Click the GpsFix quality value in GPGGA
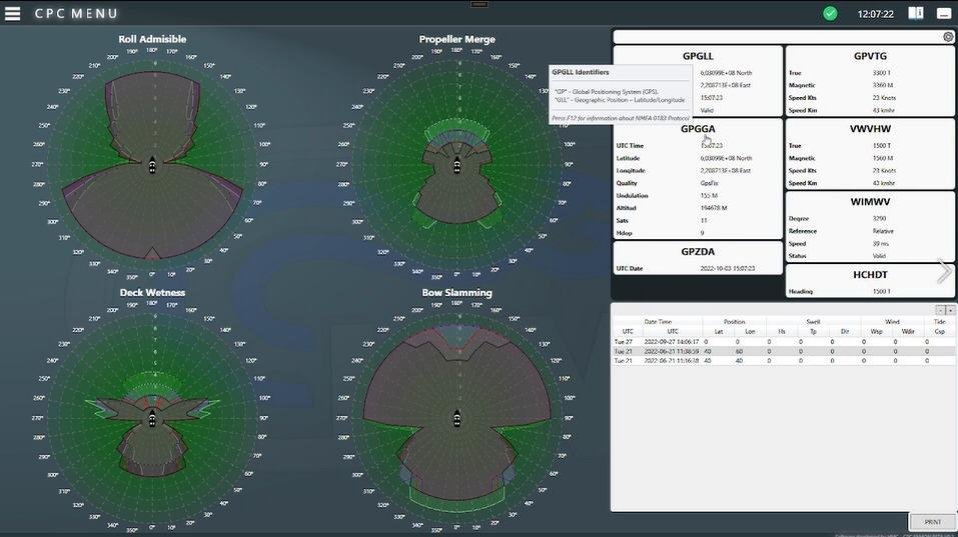Viewport: 958px width, 537px height. [709, 183]
